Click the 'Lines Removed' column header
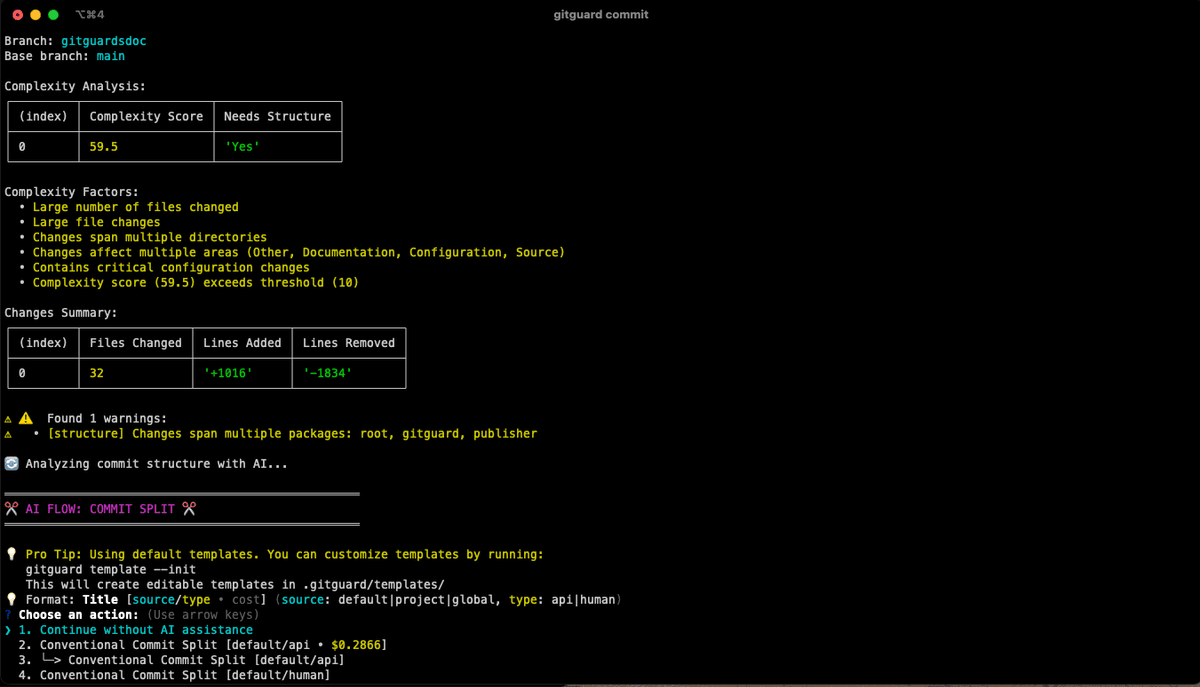This screenshot has height=687, width=1200. (349, 343)
